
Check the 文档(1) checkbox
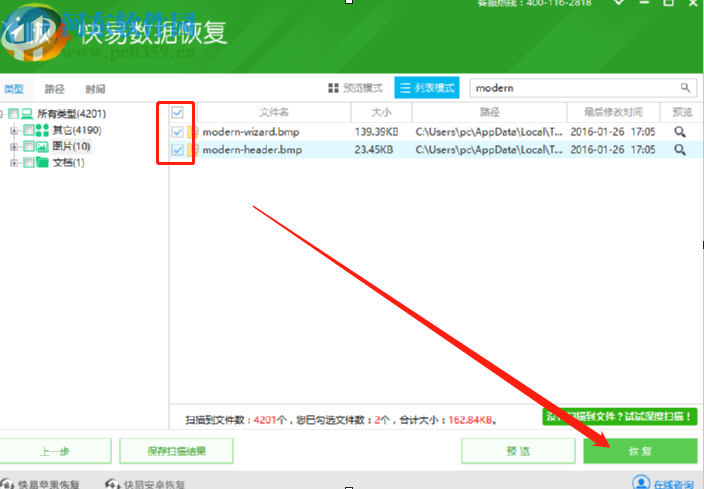tap(29, 162)
